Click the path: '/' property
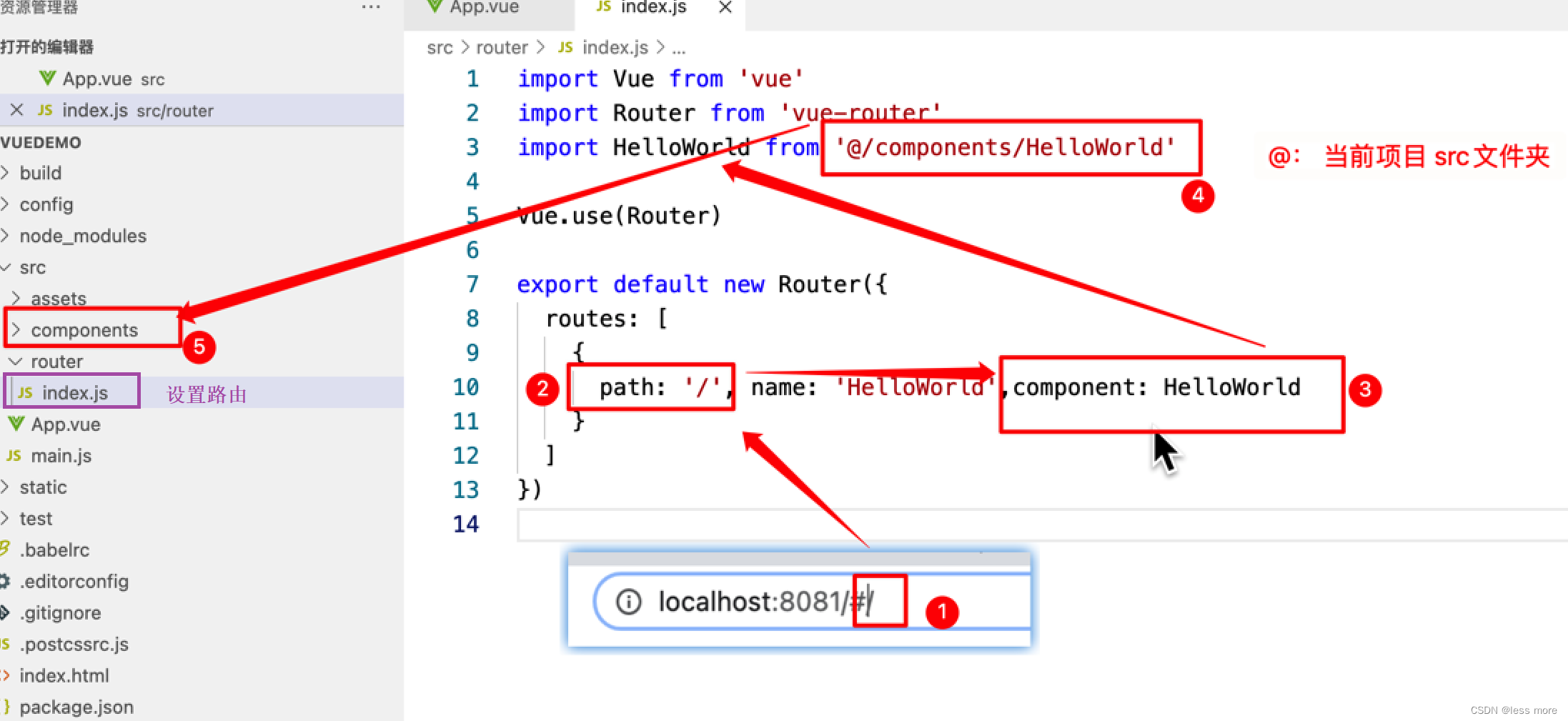 coord(660,387)
